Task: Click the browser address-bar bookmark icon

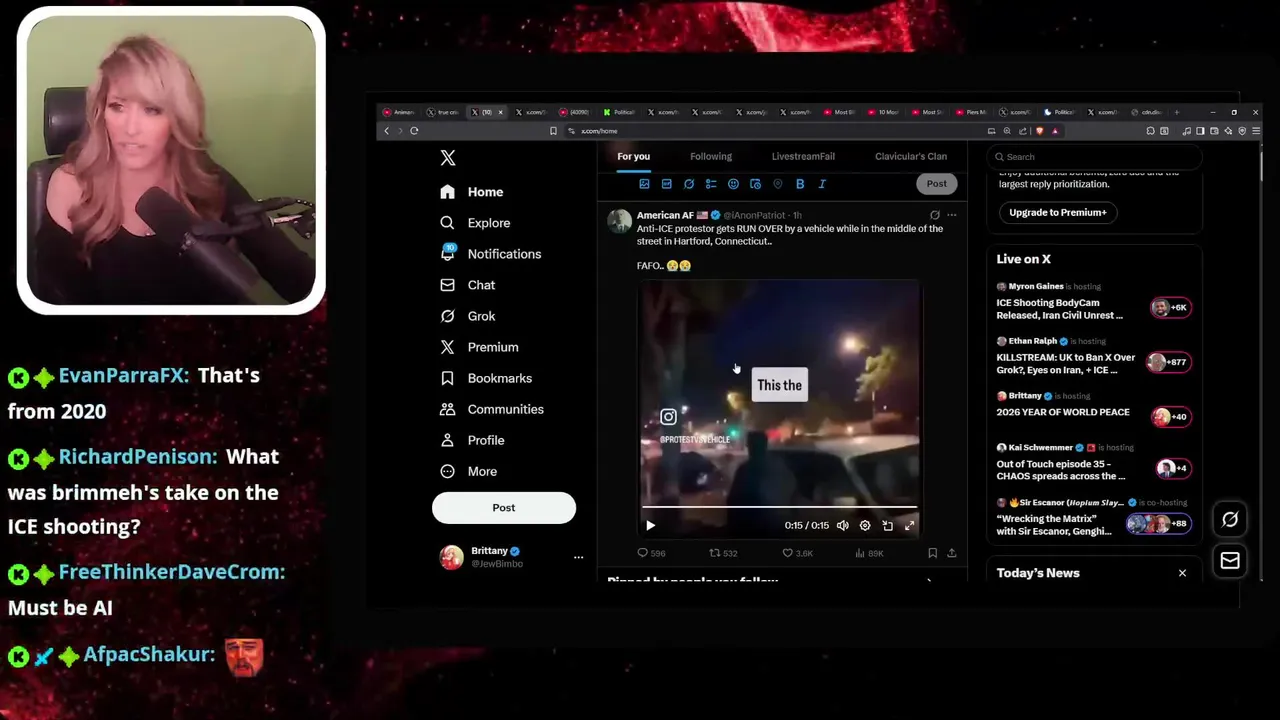Action: tap(553, 131)
